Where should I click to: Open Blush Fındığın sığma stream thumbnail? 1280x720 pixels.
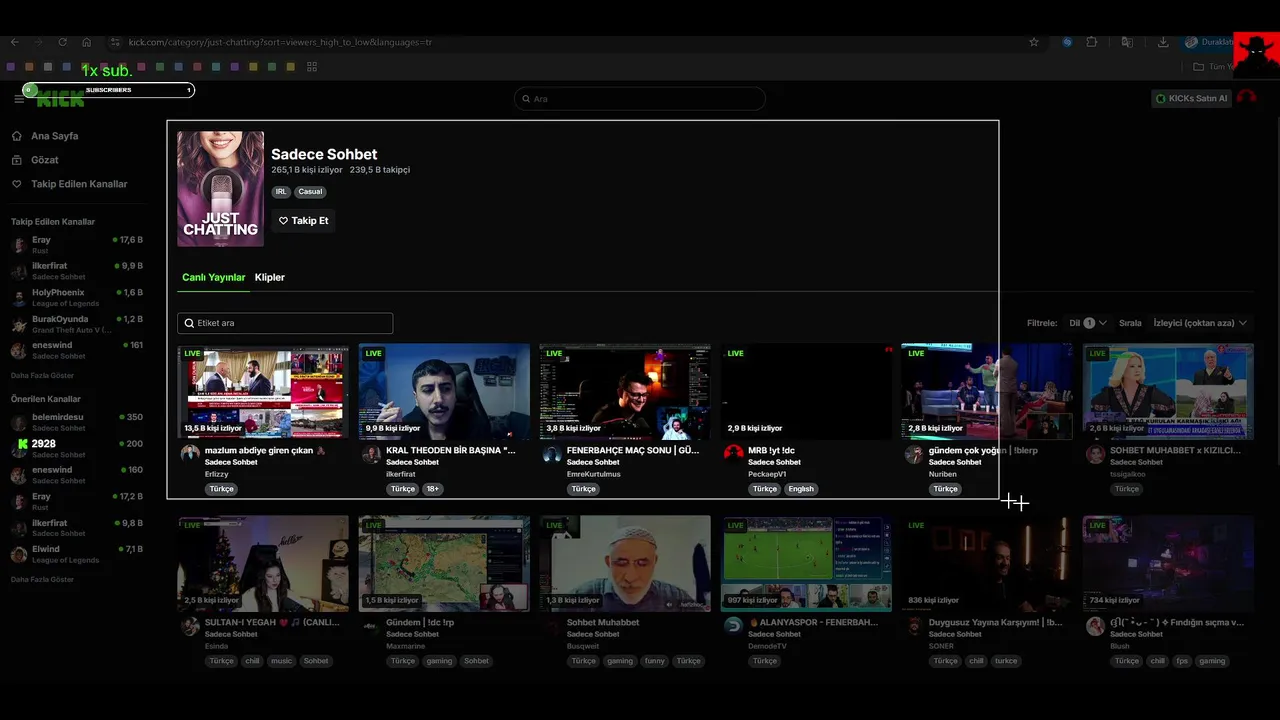pyautogui.click(x=1168, y=563)
